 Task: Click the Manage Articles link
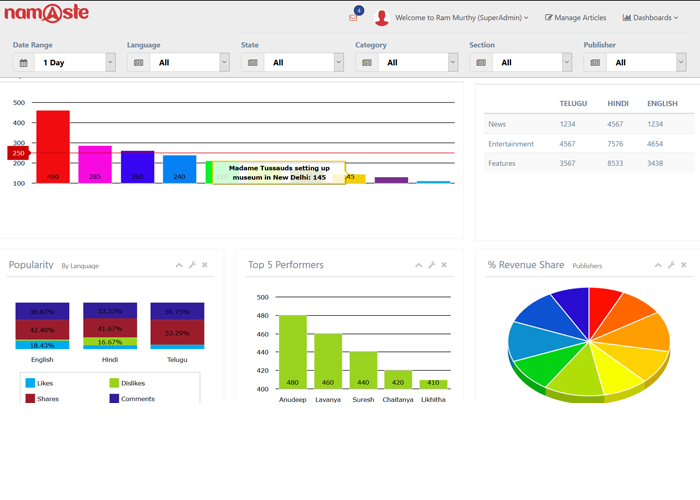coord(575,18)
